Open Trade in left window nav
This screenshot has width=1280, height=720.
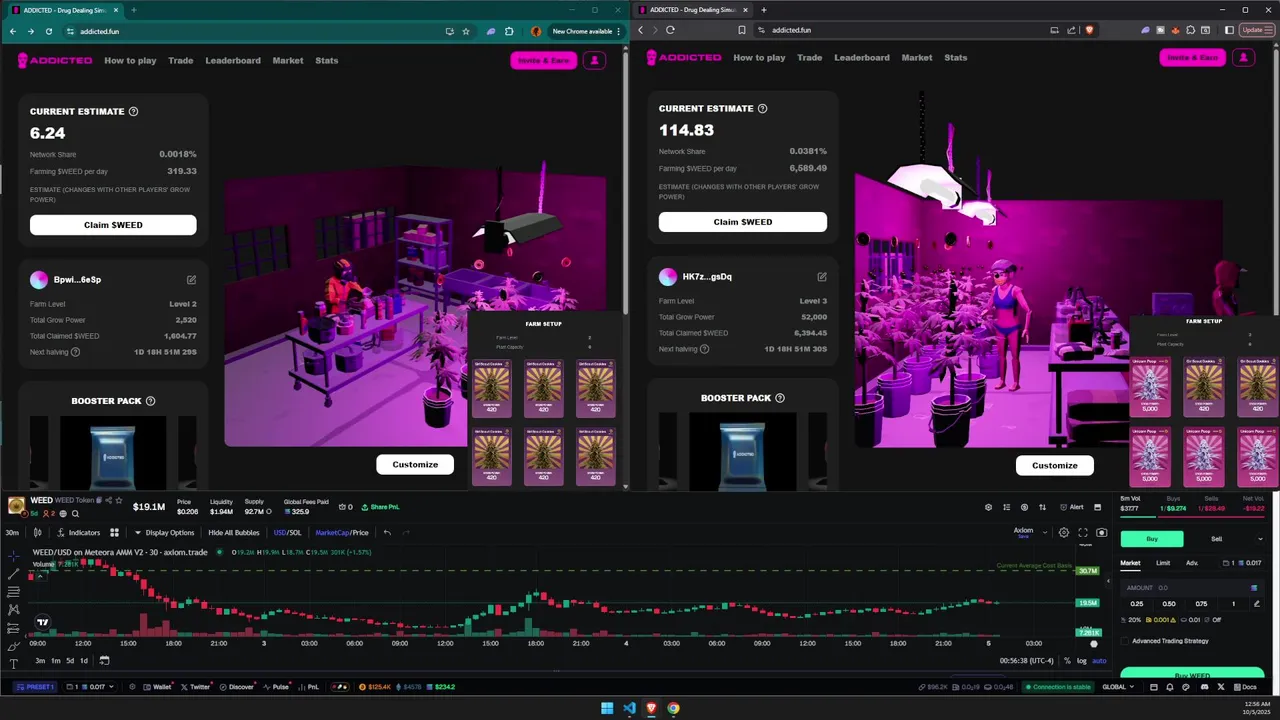pos(181,60)
